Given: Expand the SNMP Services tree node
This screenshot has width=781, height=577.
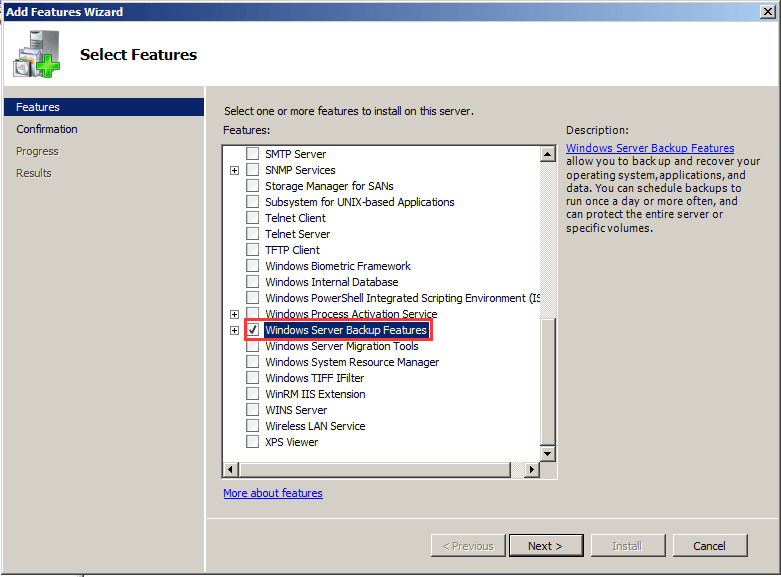Looking at the screenshot, I should (235, 170).
